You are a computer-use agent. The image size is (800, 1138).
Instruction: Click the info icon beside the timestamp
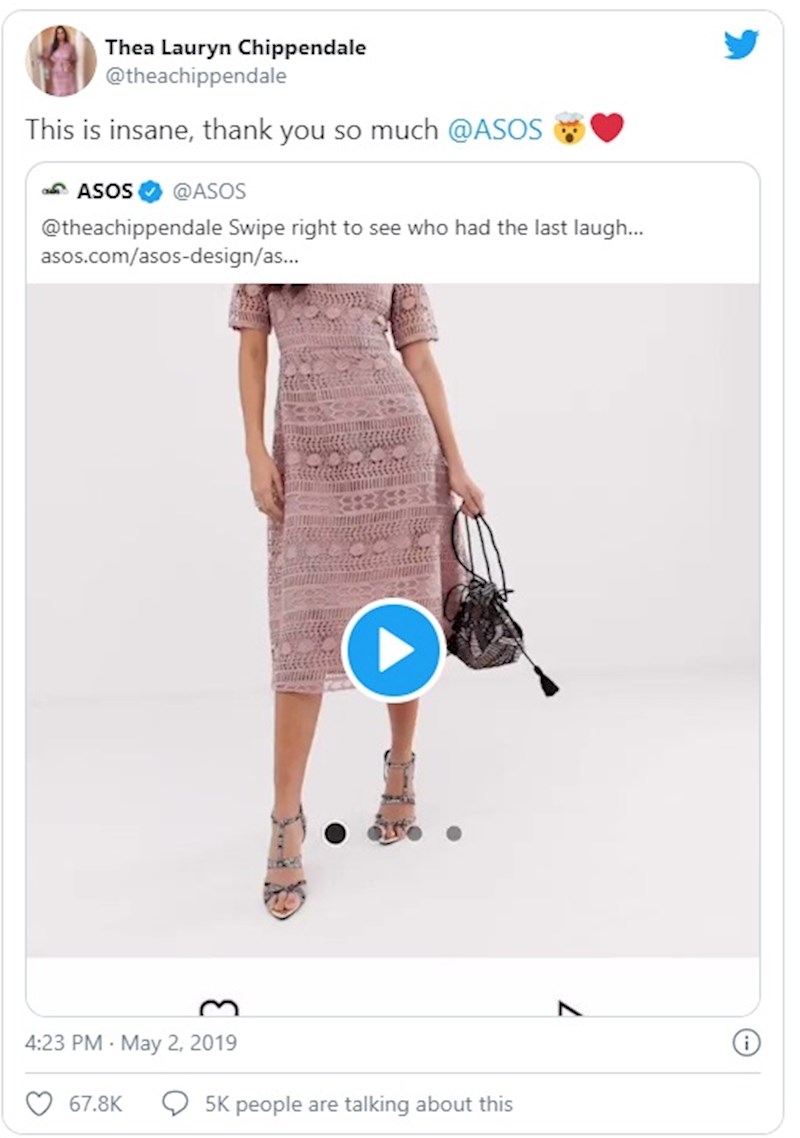pos(746,1043)
